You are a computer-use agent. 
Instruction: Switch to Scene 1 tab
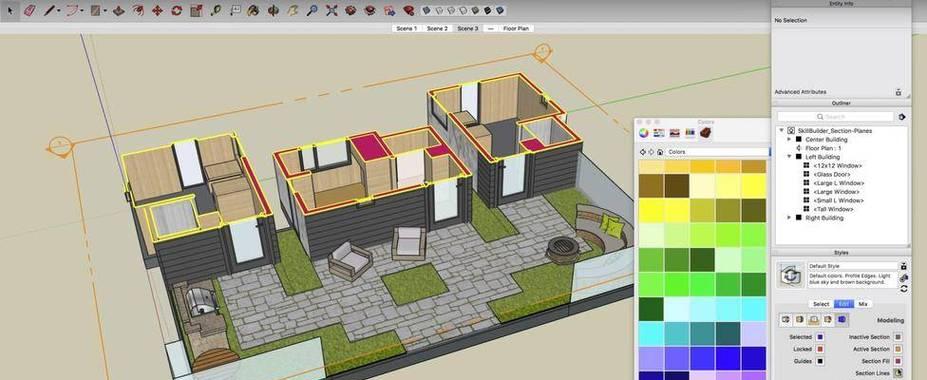point(407,28)
